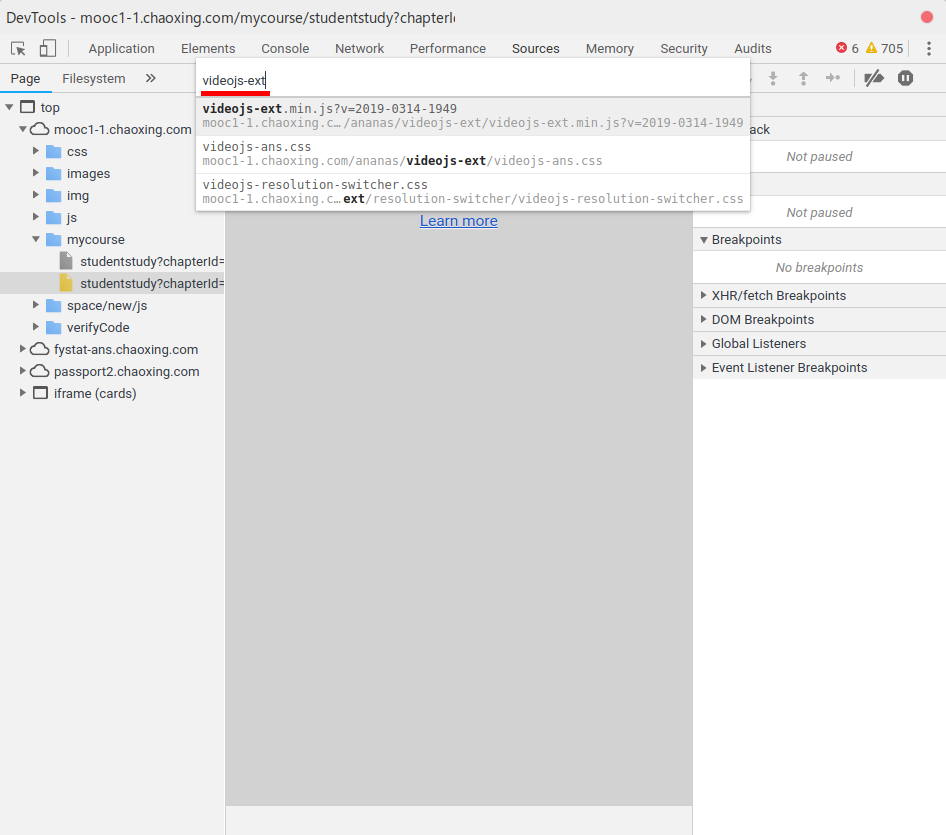This screenshot has width=946, height=835.
Task: Click the img folder icon
Action: (x=54, y=195)
